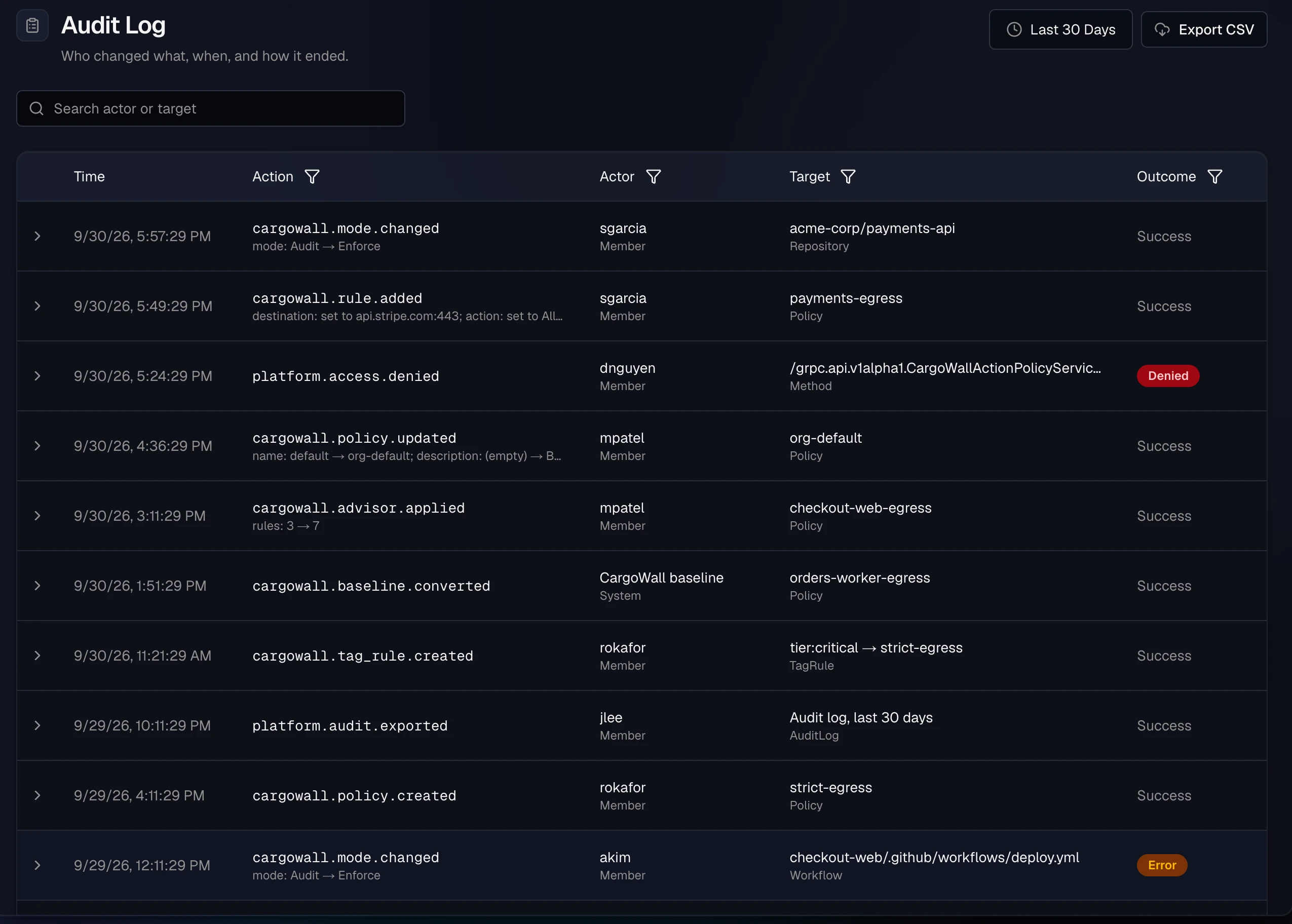The width and height of the screenshot is (1292, 924).
Task: Select target tier:critical → strict-egress
Action: [x=876, y=648]
